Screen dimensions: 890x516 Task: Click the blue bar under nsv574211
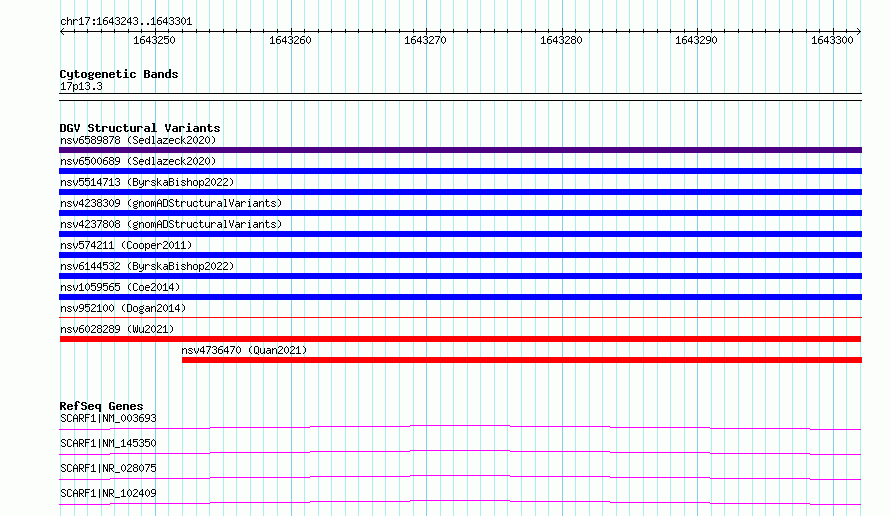tap(460, 255)
